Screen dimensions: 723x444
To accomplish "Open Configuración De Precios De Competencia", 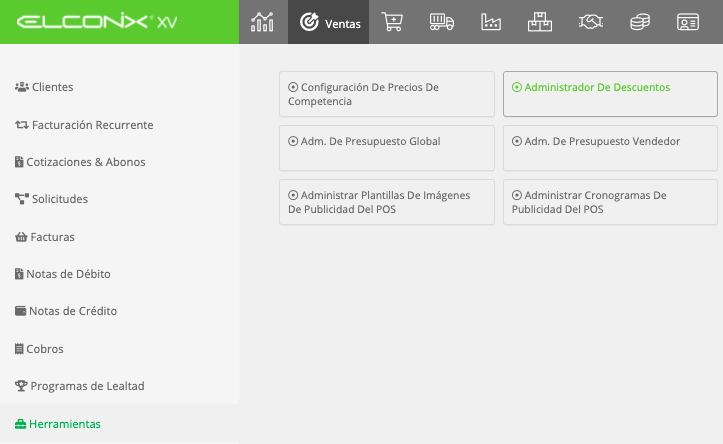I will (387, 94).
